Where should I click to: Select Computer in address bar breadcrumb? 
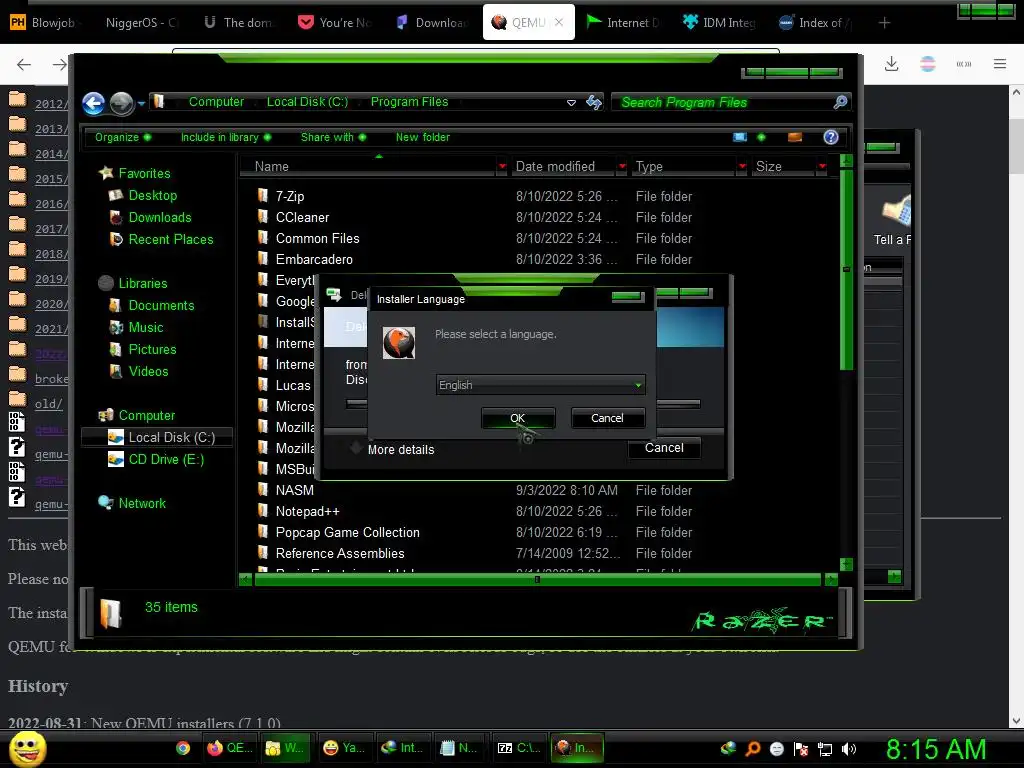pyautogui.click(x=216, y=102)
